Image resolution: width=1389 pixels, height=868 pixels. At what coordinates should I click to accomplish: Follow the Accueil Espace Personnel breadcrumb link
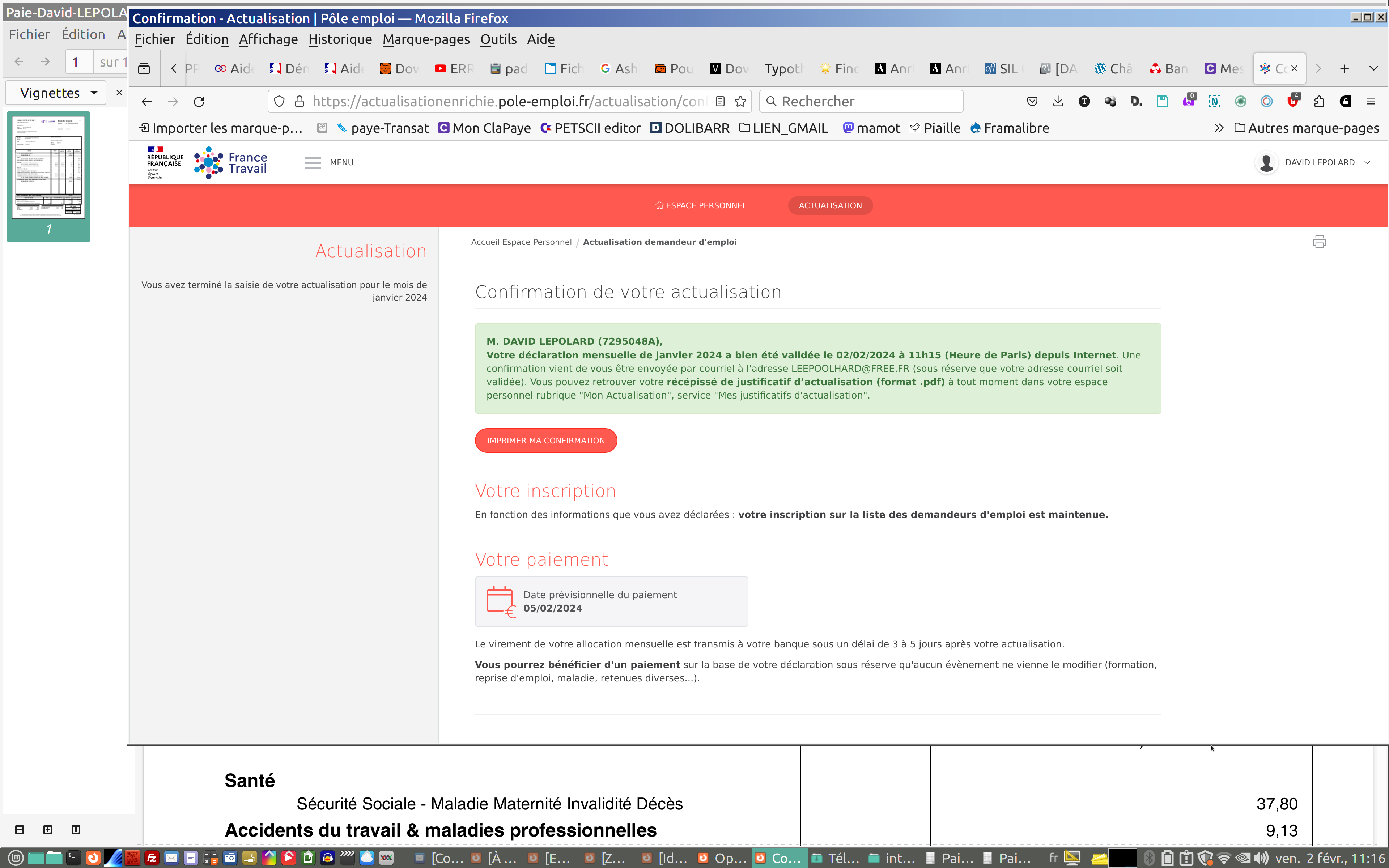click(521, 242)
